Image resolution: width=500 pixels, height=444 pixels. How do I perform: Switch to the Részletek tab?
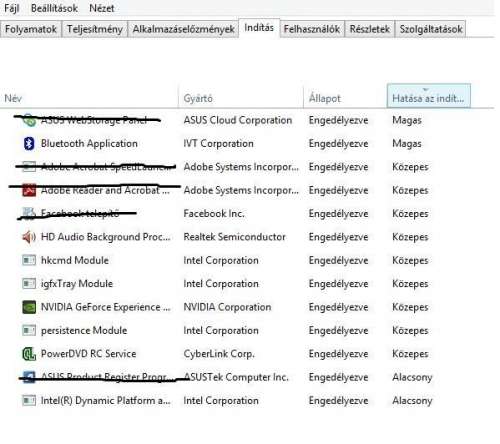coord(369,29)
